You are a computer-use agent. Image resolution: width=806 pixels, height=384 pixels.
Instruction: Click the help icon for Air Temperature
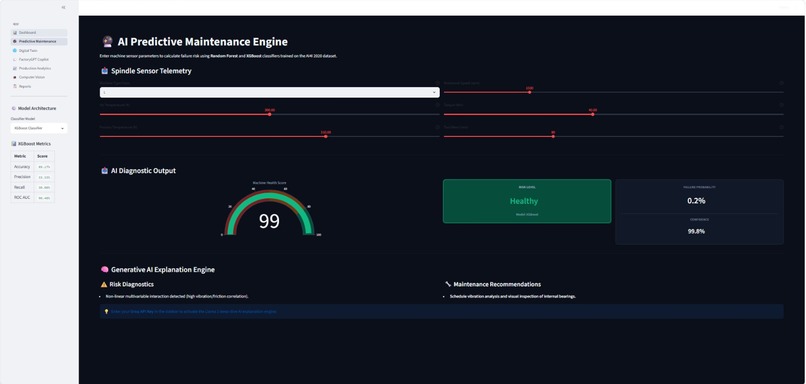tap(437, 105)
